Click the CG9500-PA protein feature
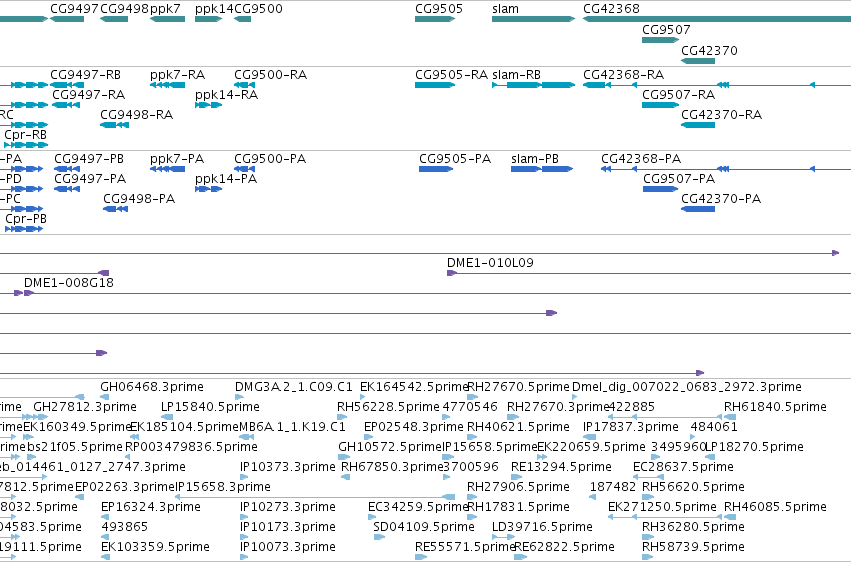851x562 pixels. pyautogui.click(x=245, y=169)
